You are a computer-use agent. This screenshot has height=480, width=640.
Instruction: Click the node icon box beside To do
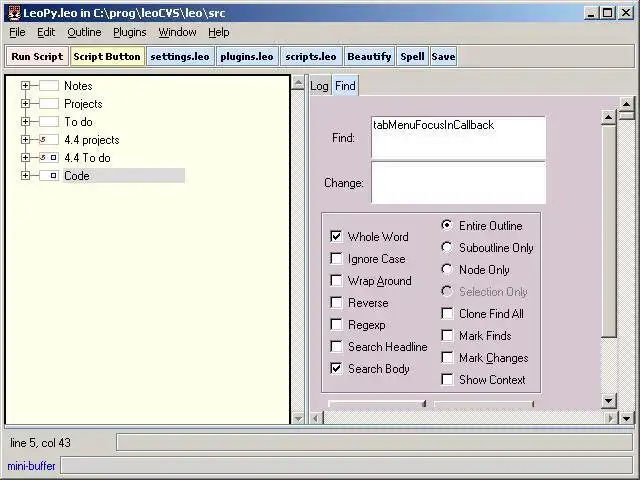pos(49,122)
